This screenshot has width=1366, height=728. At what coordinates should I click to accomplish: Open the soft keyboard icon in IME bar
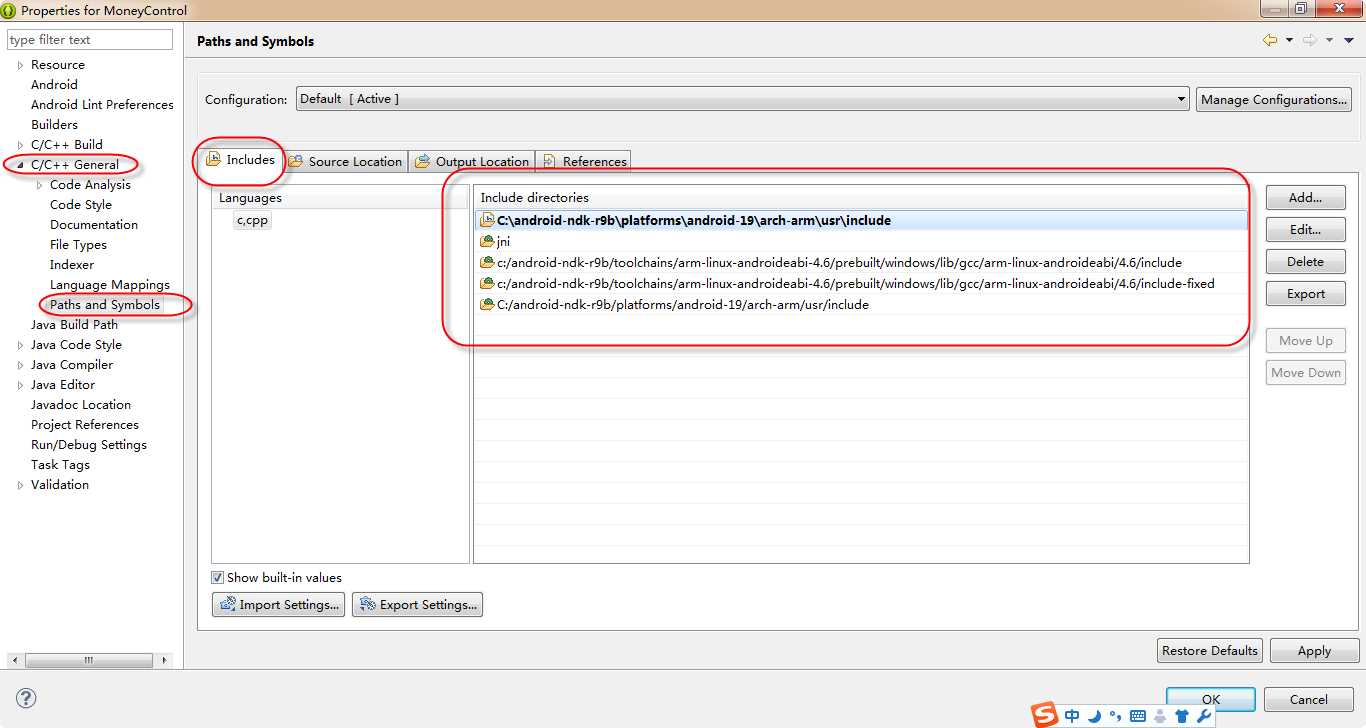(x=1138, y=716)
